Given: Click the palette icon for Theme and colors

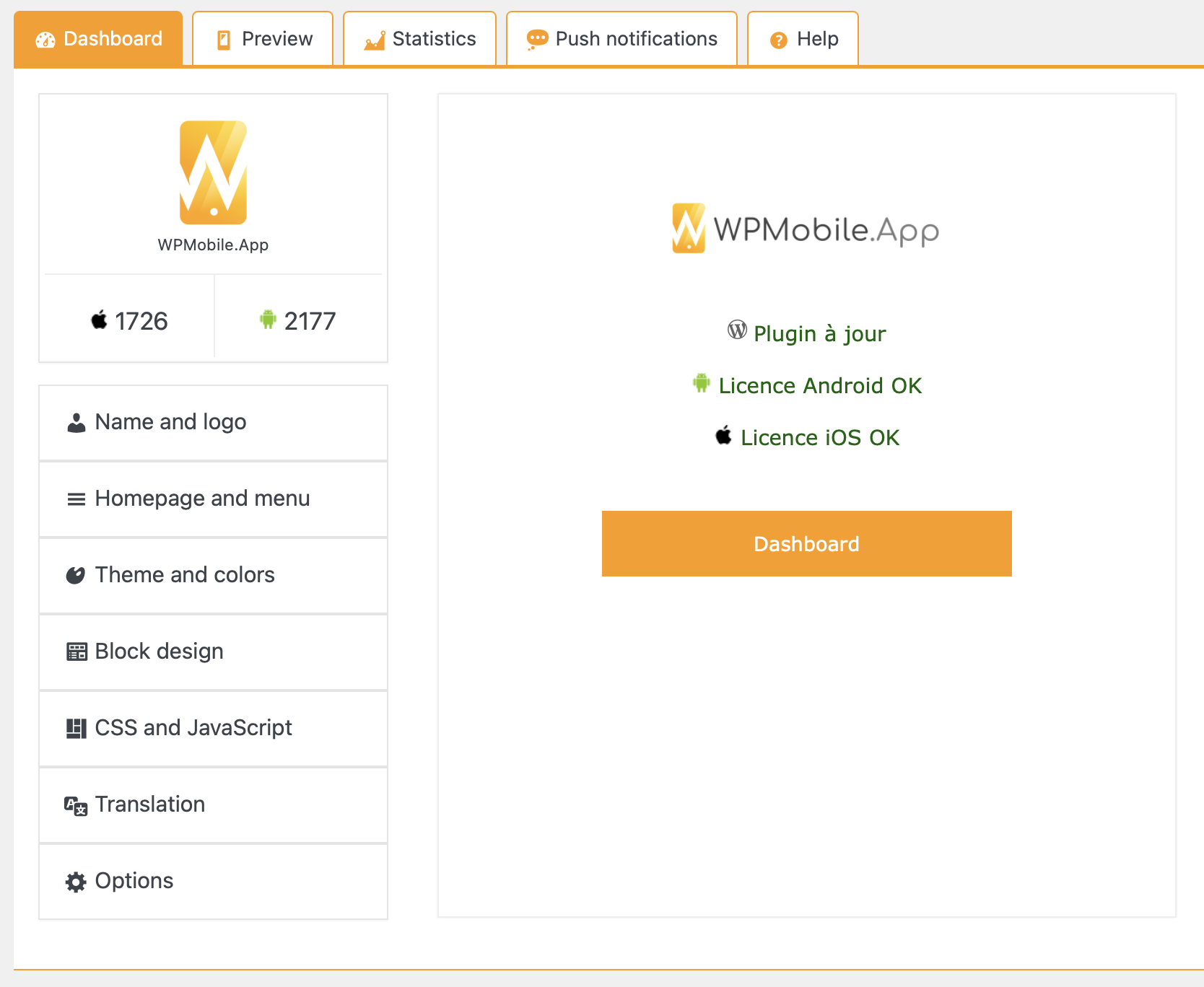Looking at the screenshot, I should click(76, 575).
